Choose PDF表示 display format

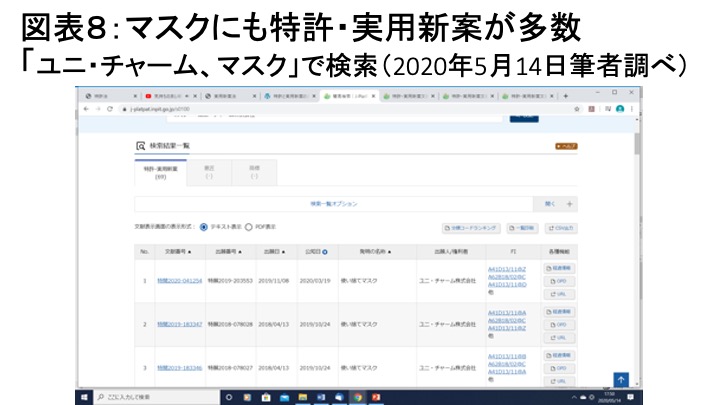tap(248, 227)
